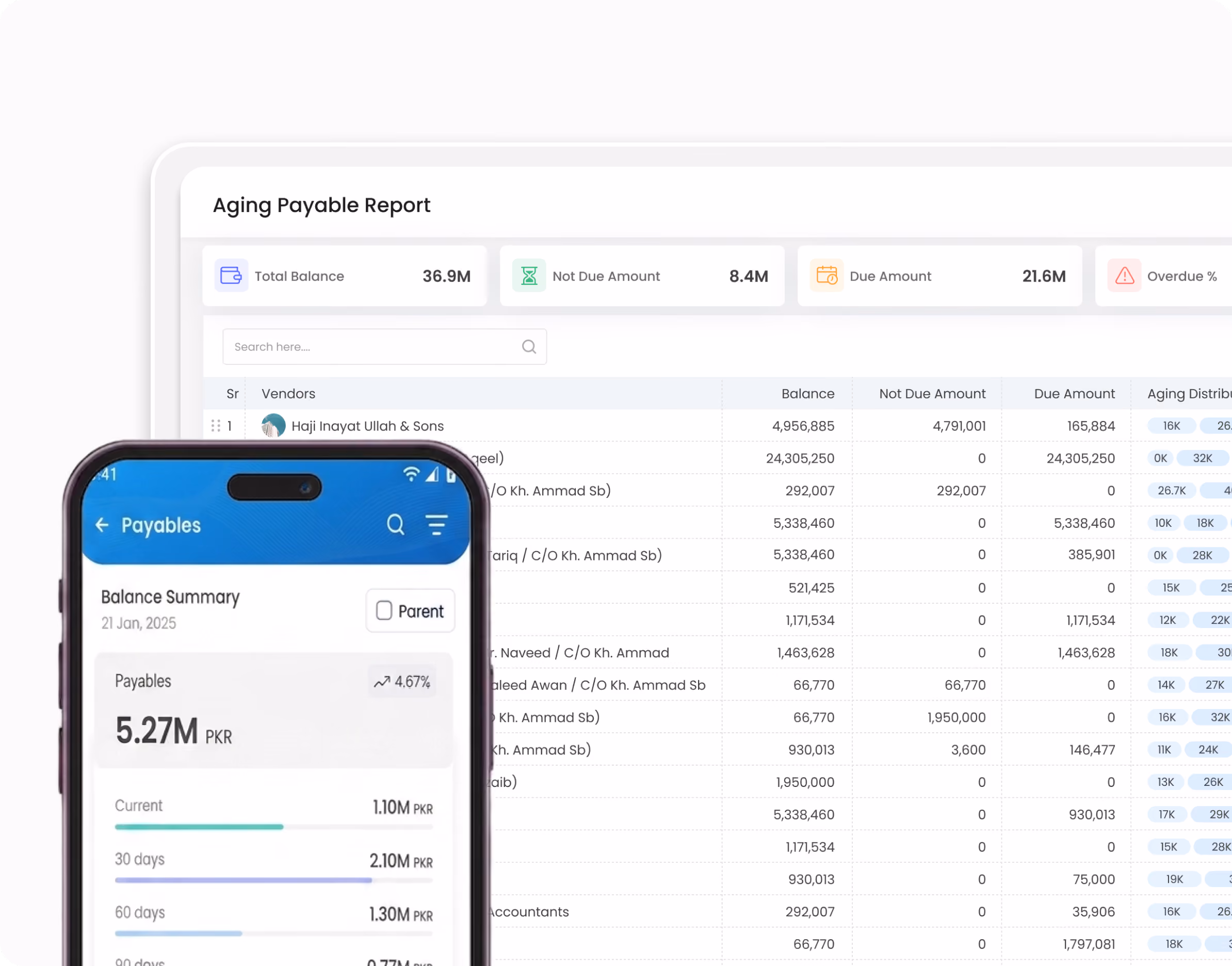This screenshot has width=1232, height=966.
Task: Focus the Search here field
Action: [x=384, y=346]
